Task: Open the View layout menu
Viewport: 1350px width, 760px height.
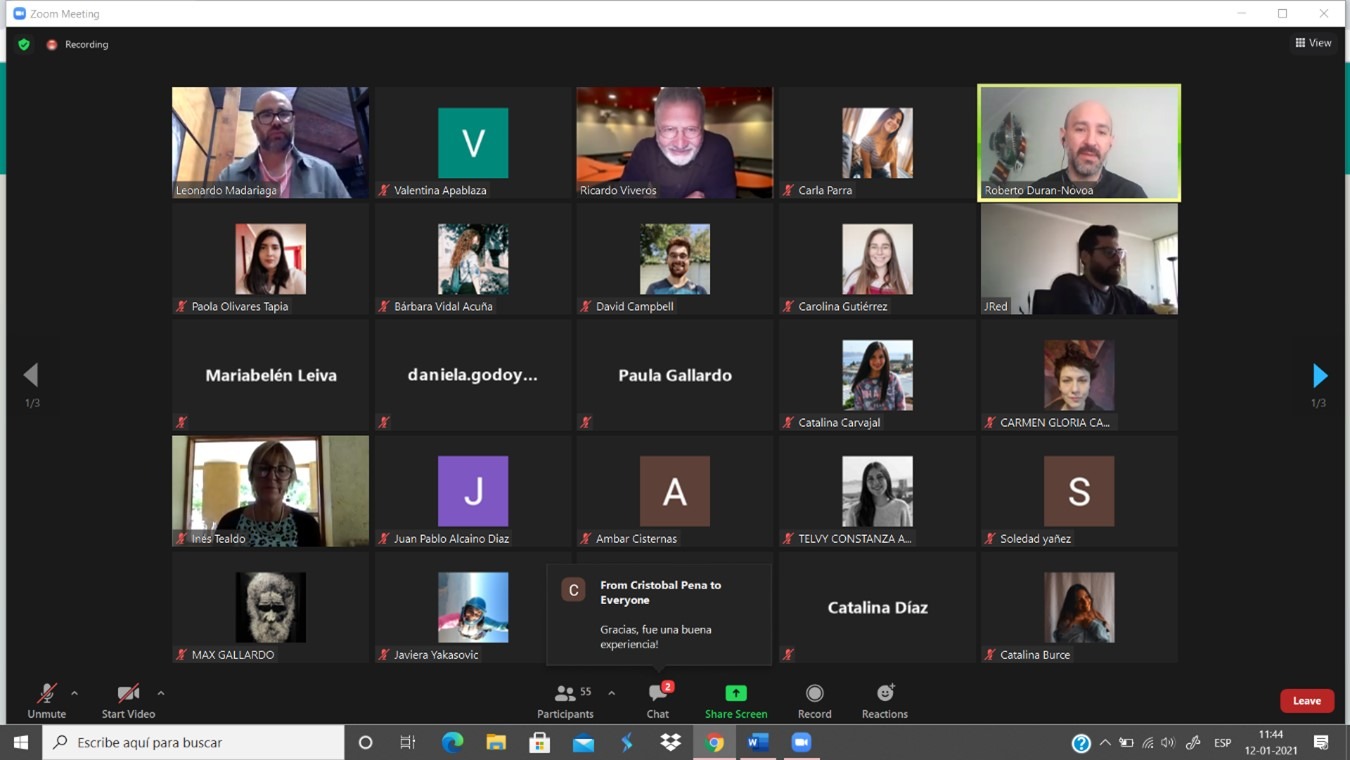Action: (x=1313, y=43)
